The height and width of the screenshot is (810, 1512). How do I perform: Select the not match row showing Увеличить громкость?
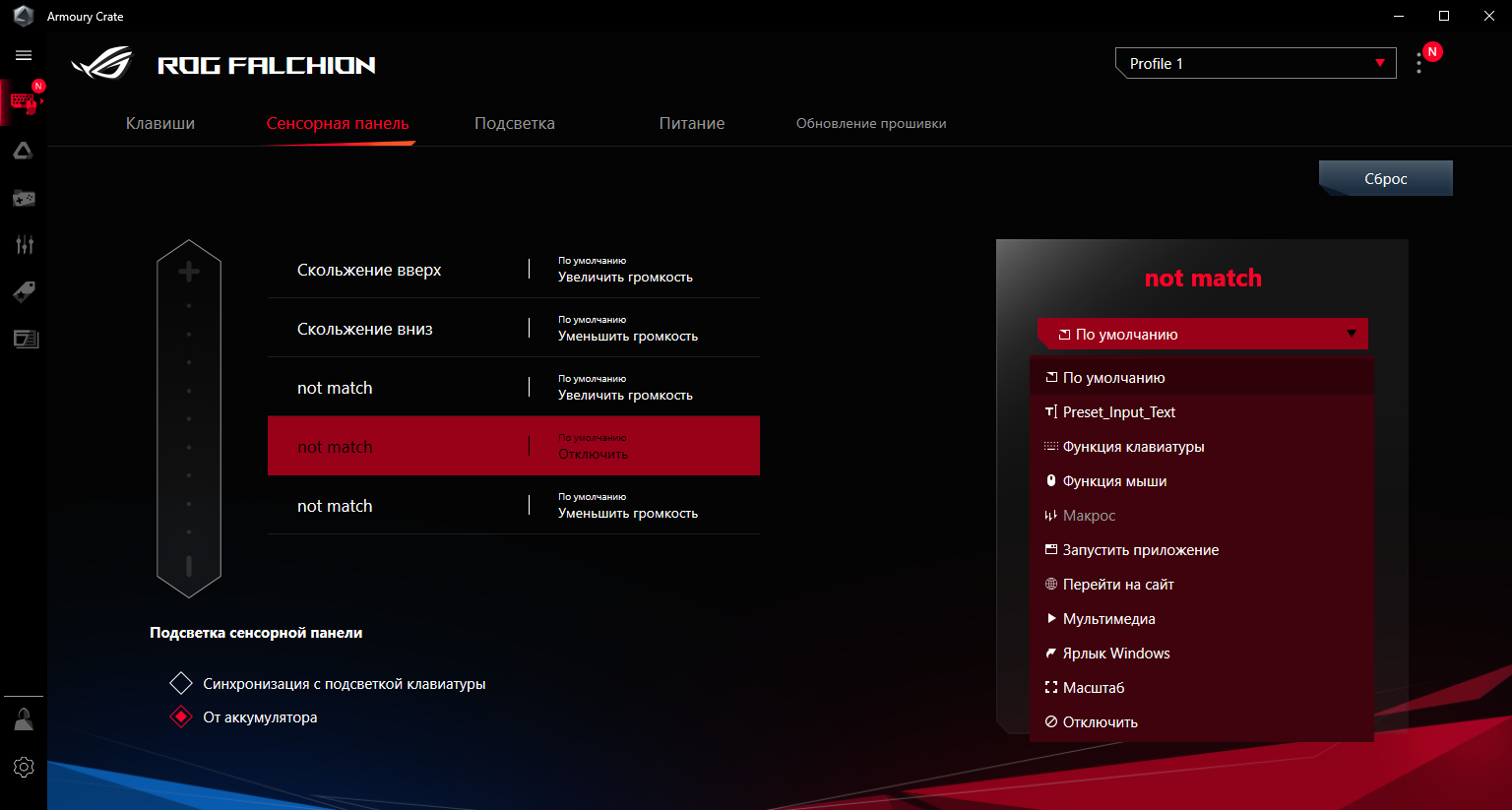coord(514,387)
